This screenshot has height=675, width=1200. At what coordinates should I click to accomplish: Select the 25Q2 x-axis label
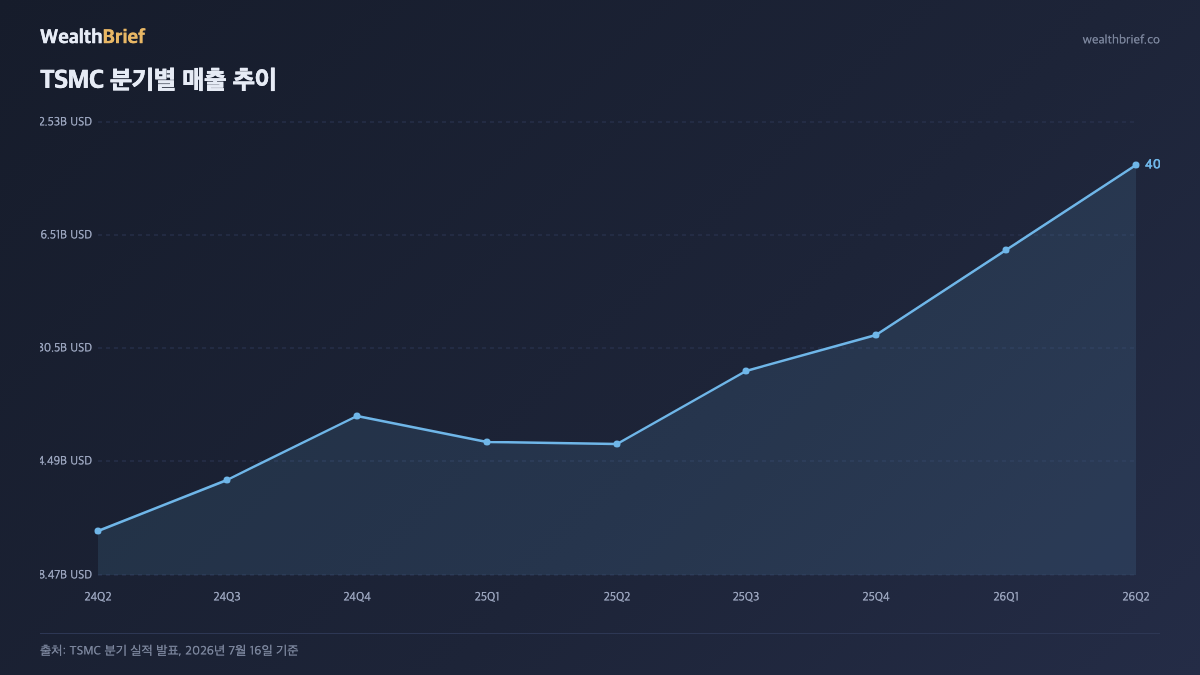click(617, 597)
